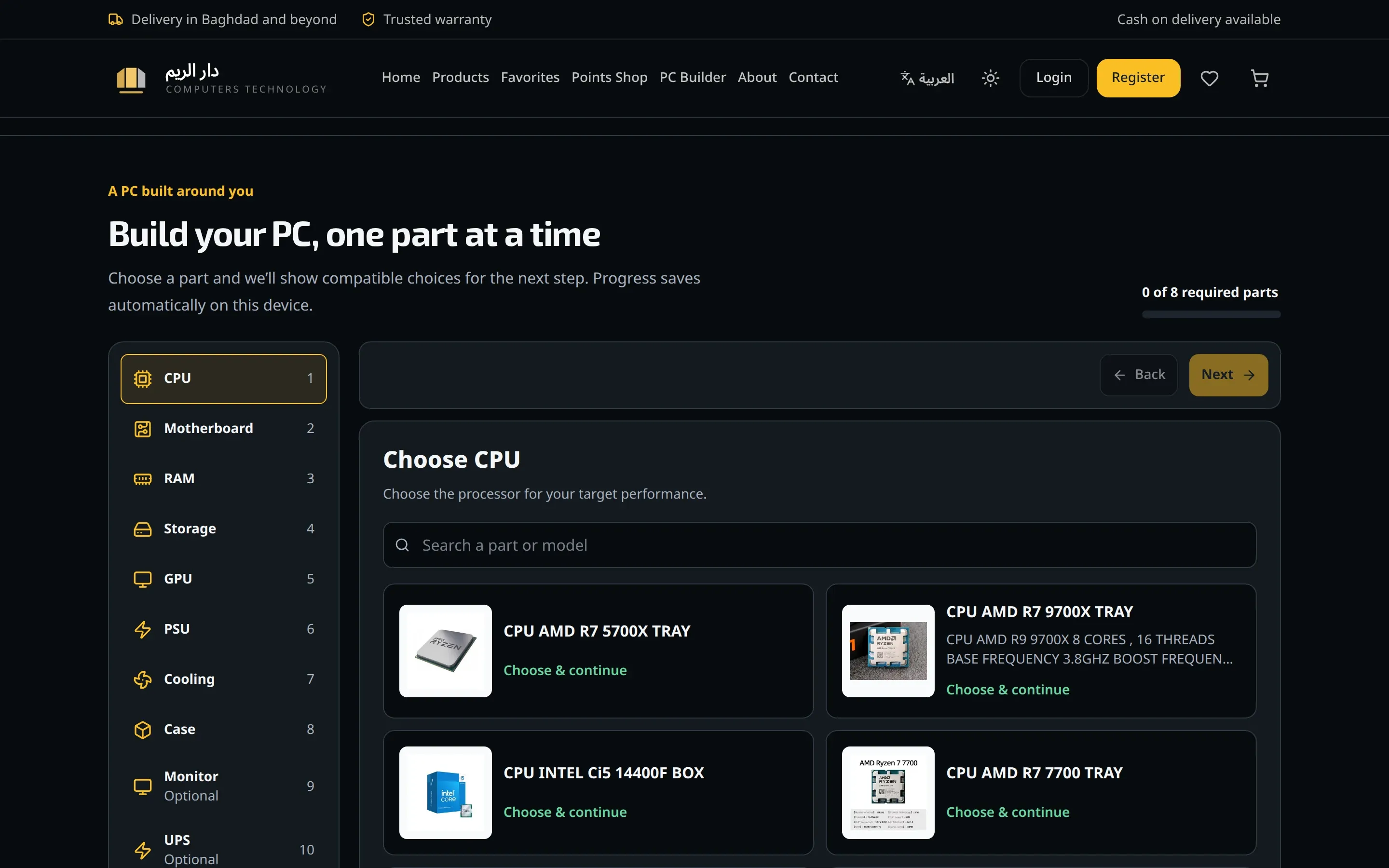Open the Points Shop menu item

(609, 78)
